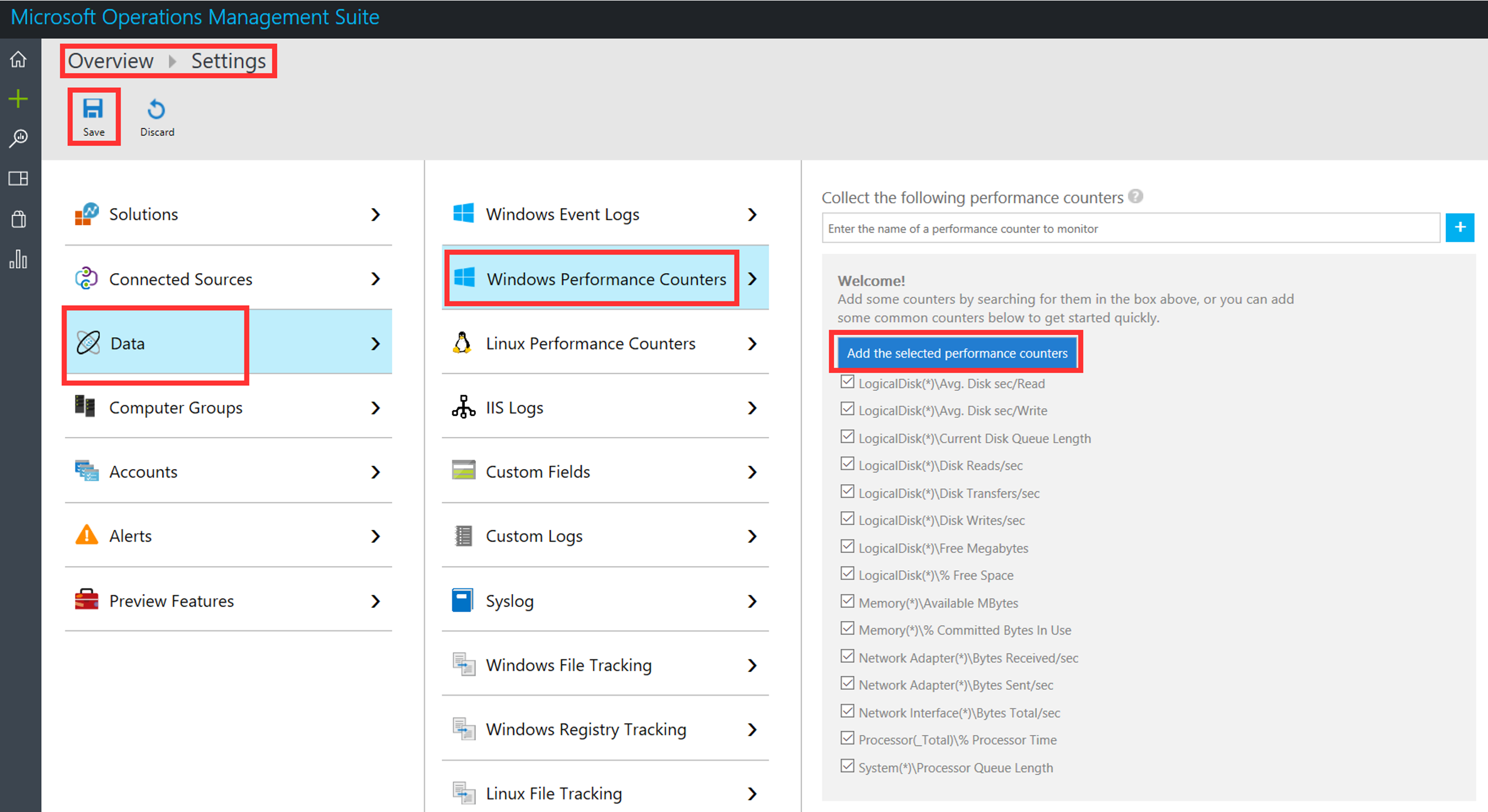Toggle Network Adapter Bytes Received/sec checkbox
1488x812 pixels.
[848, 656]
